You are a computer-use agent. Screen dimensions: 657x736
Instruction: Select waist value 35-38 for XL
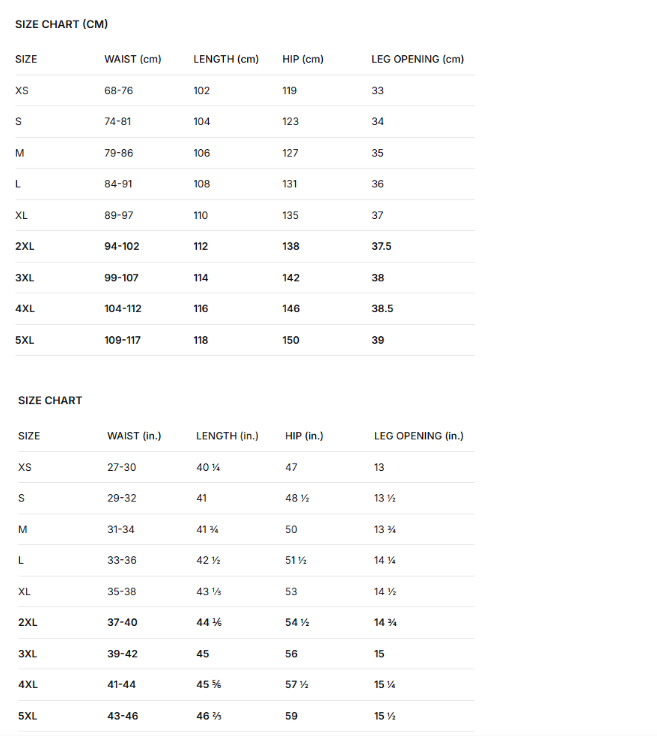tap(122, 592)
